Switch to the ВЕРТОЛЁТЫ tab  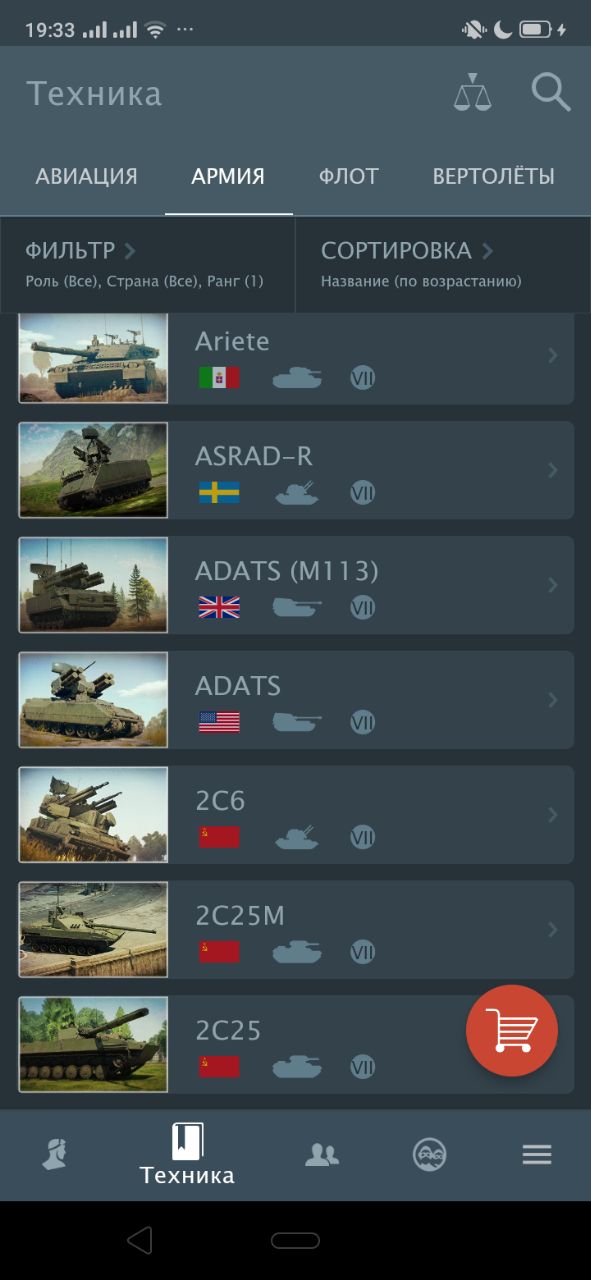[x=493, y=177]
